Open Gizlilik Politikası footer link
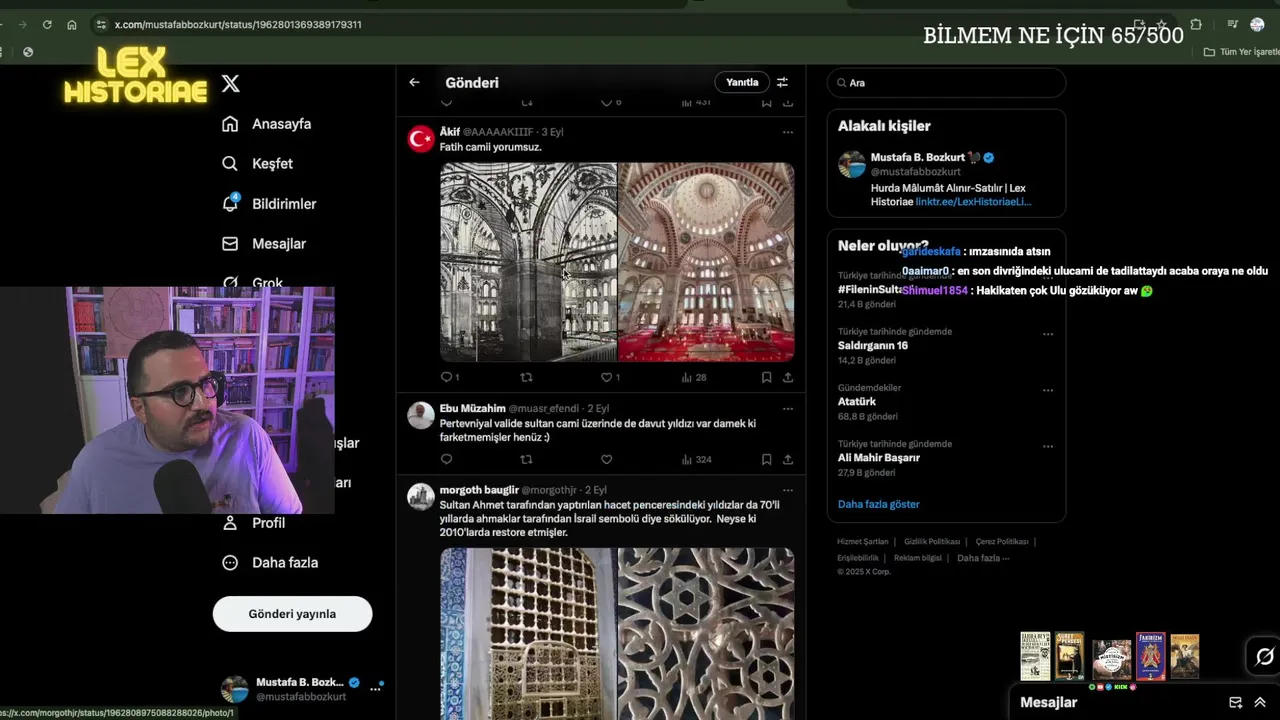The width and height of the screenshot is (1280, 720). click(931, 542)
